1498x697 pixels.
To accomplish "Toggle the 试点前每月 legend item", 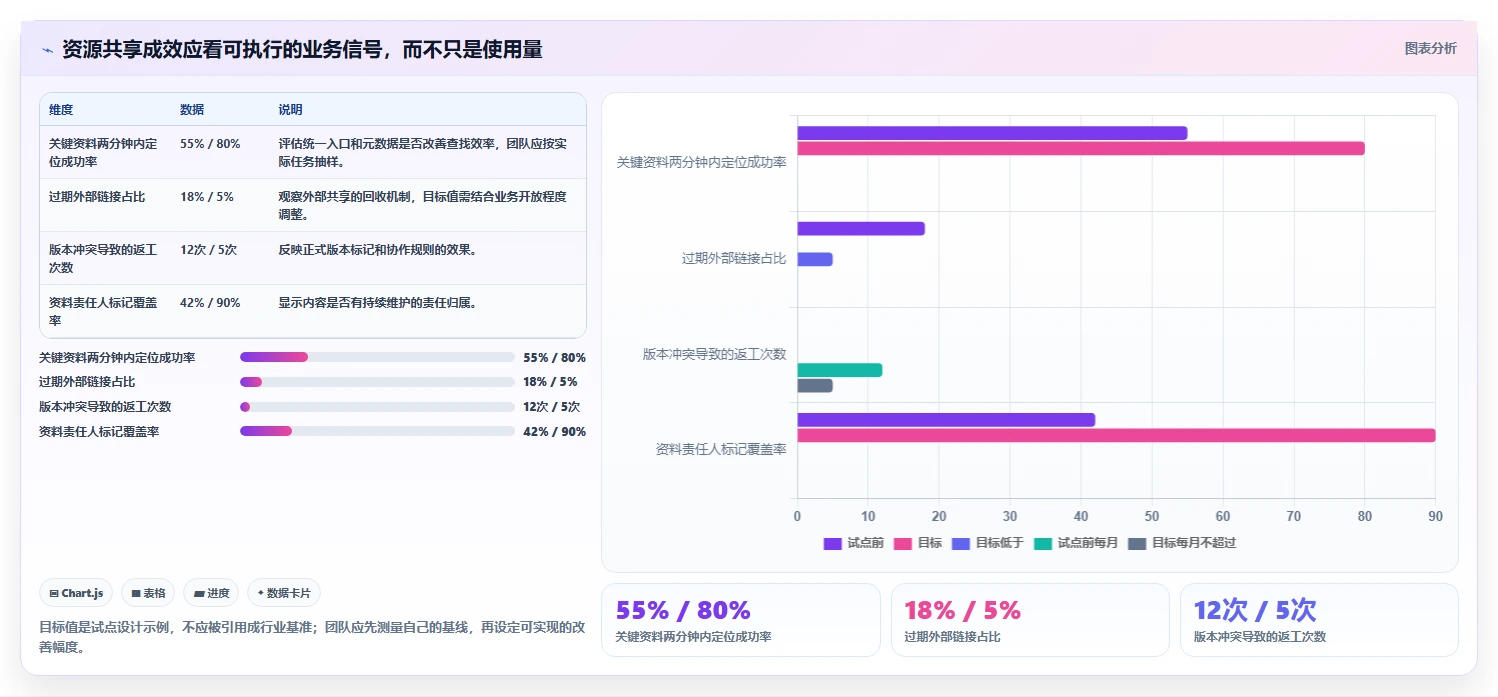I will click(1075, 543).
